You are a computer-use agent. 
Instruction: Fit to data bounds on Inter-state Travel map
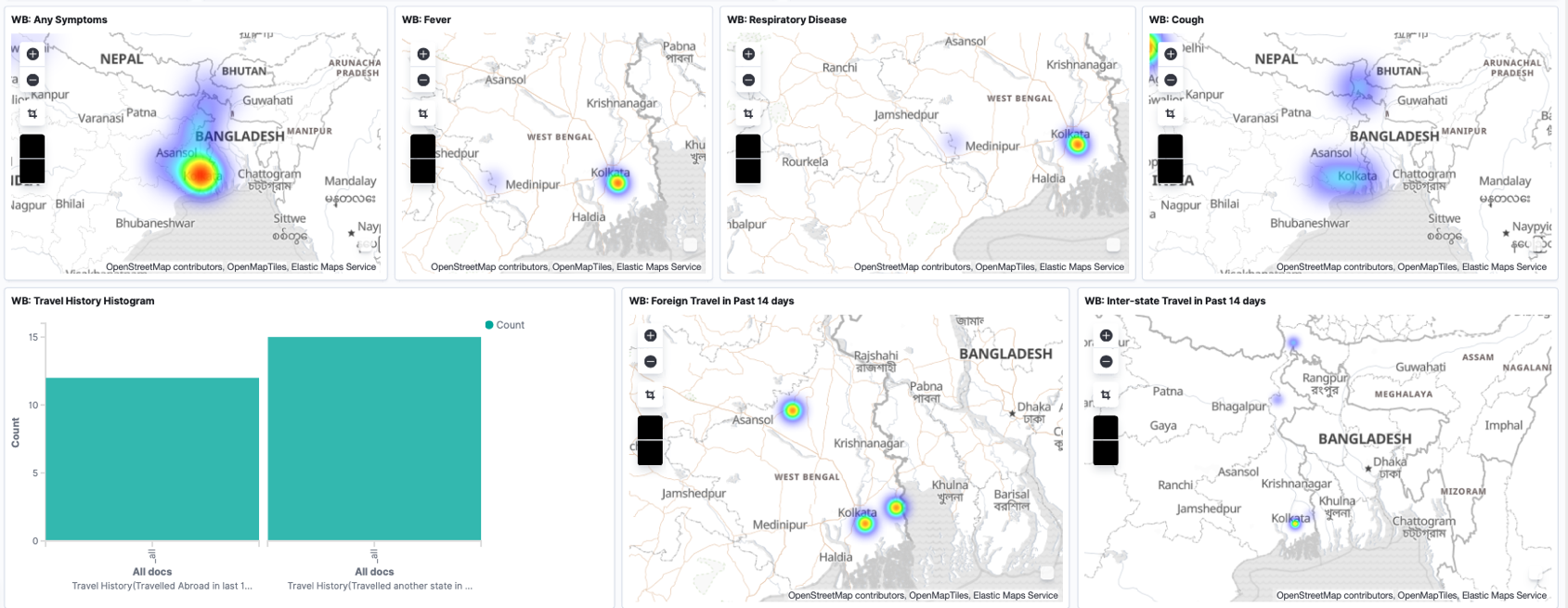[1106, 395]
